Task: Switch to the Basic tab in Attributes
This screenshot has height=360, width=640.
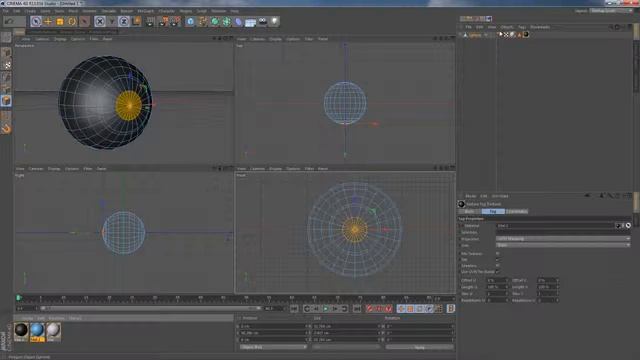Action: [469, 211]
